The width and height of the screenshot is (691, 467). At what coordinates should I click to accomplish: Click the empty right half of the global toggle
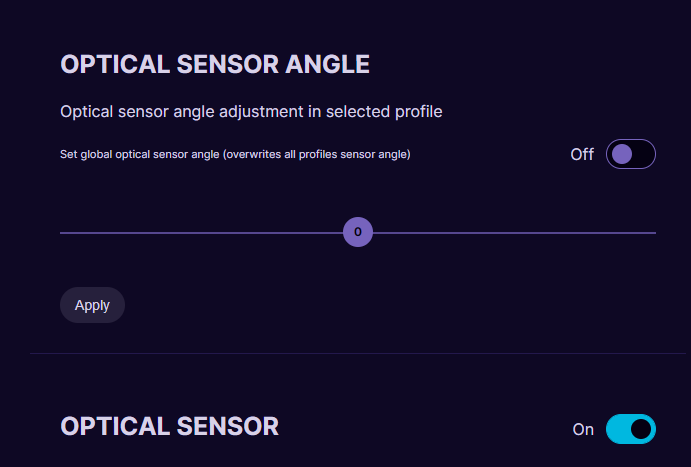click(643, 154)
